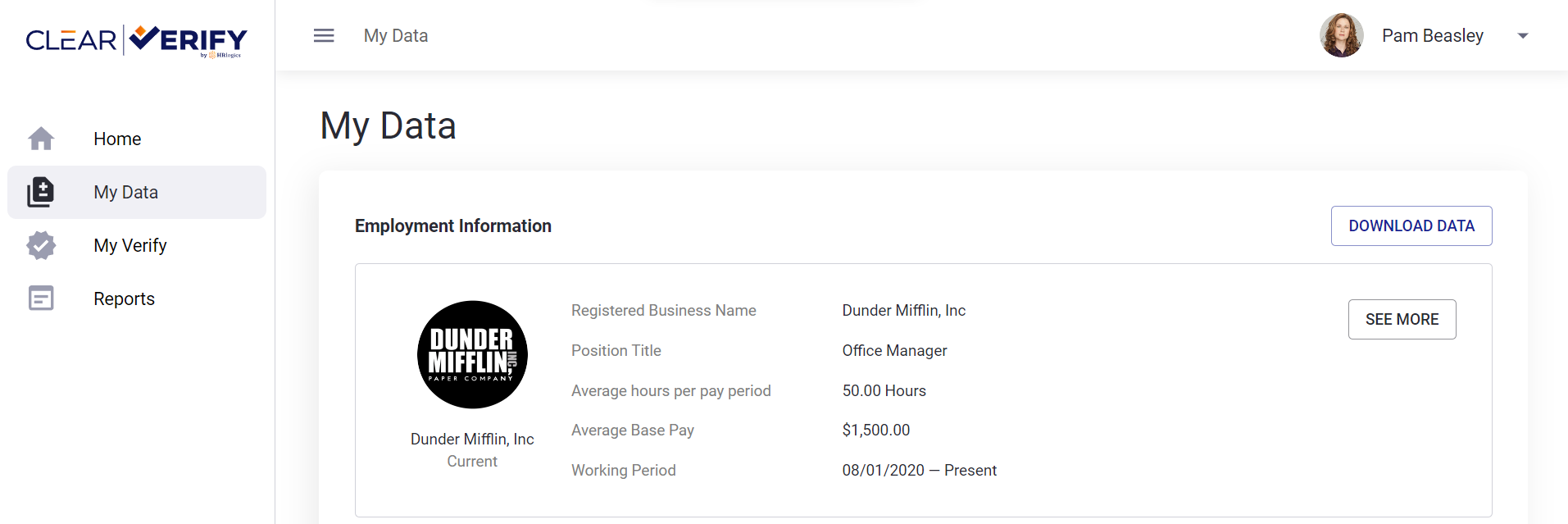This screenshot has height=524, width=1568.
Task: Toggle the hamburger menu icon
Action: [x=324, y=35]
